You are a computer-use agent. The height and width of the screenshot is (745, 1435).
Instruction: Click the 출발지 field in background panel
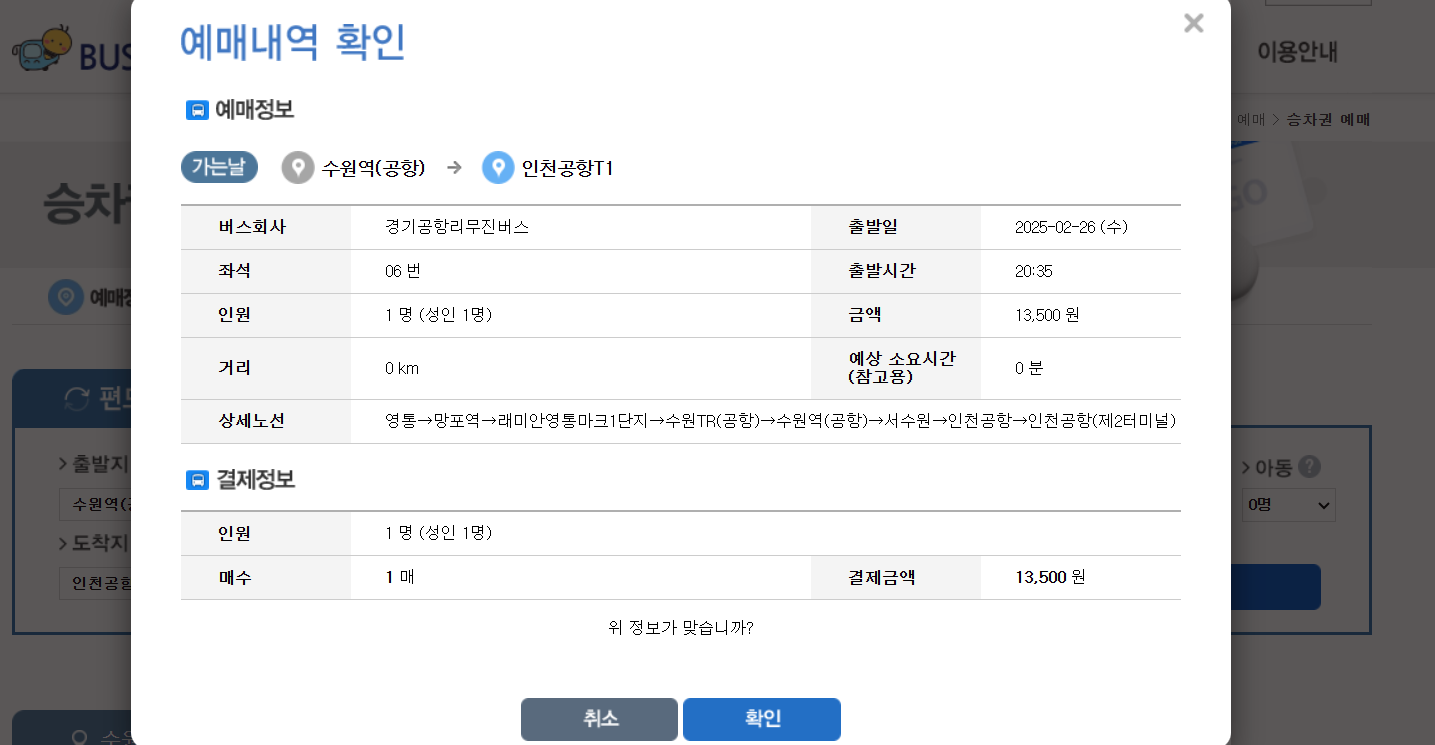click(95, 505)
